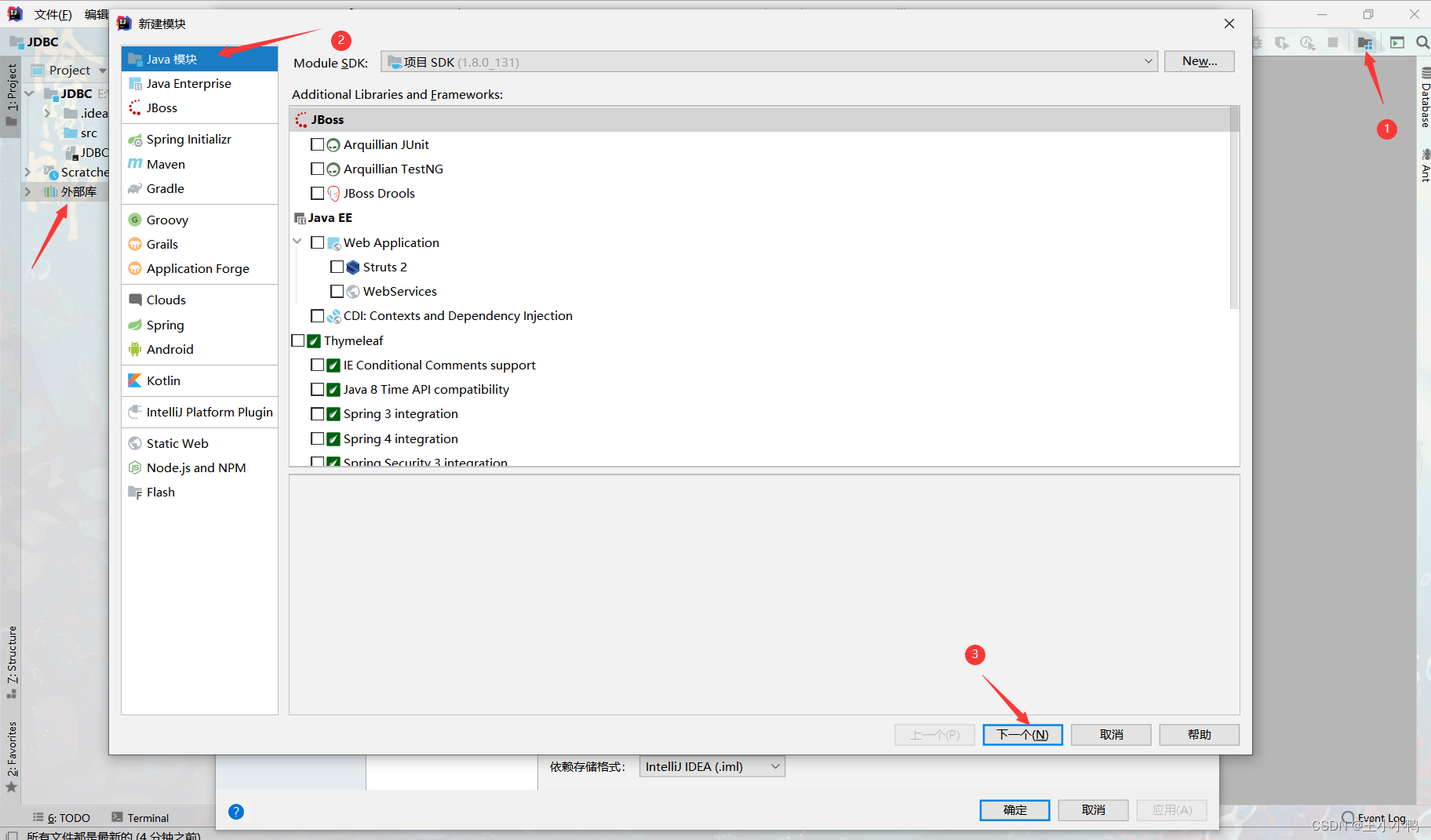
Task: Click the frameworks list vertical scrollbar
Action: click(1234, 208)
